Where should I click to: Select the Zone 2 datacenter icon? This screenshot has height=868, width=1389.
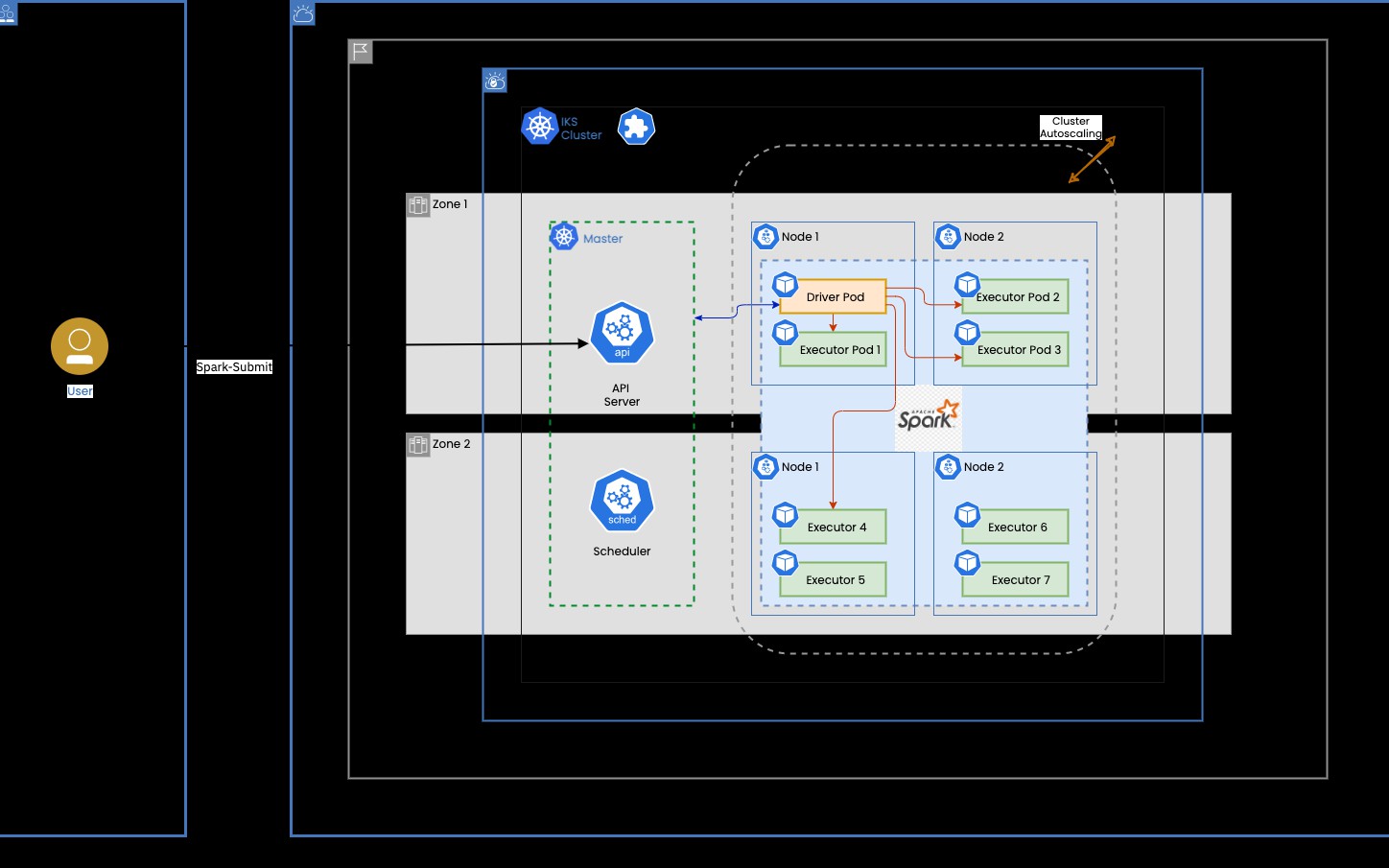[418, 445]
